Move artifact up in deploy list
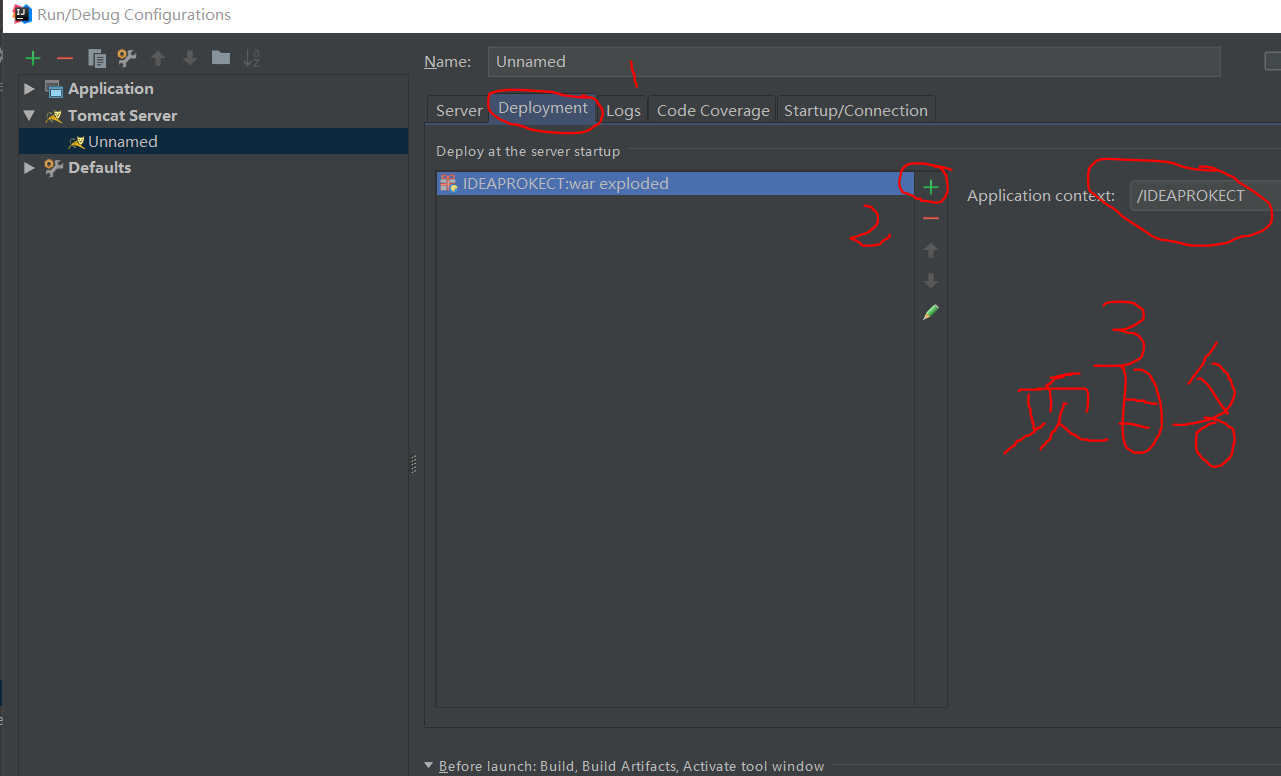The width and height of the screenshot is (1281, 776). (931, 250)
